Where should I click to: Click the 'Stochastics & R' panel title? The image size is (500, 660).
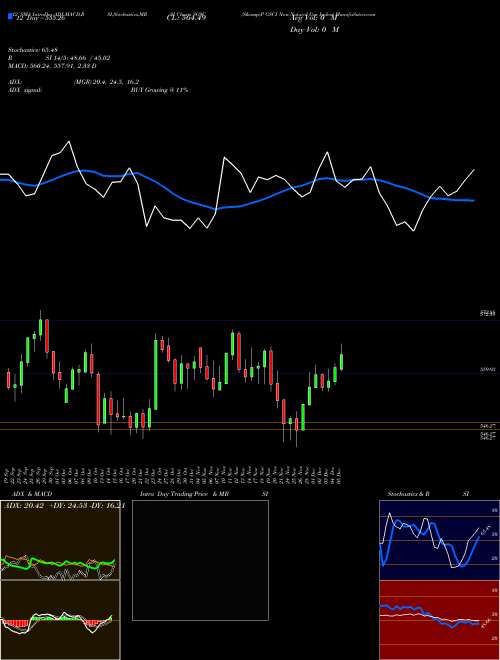[x=408, y=494]
